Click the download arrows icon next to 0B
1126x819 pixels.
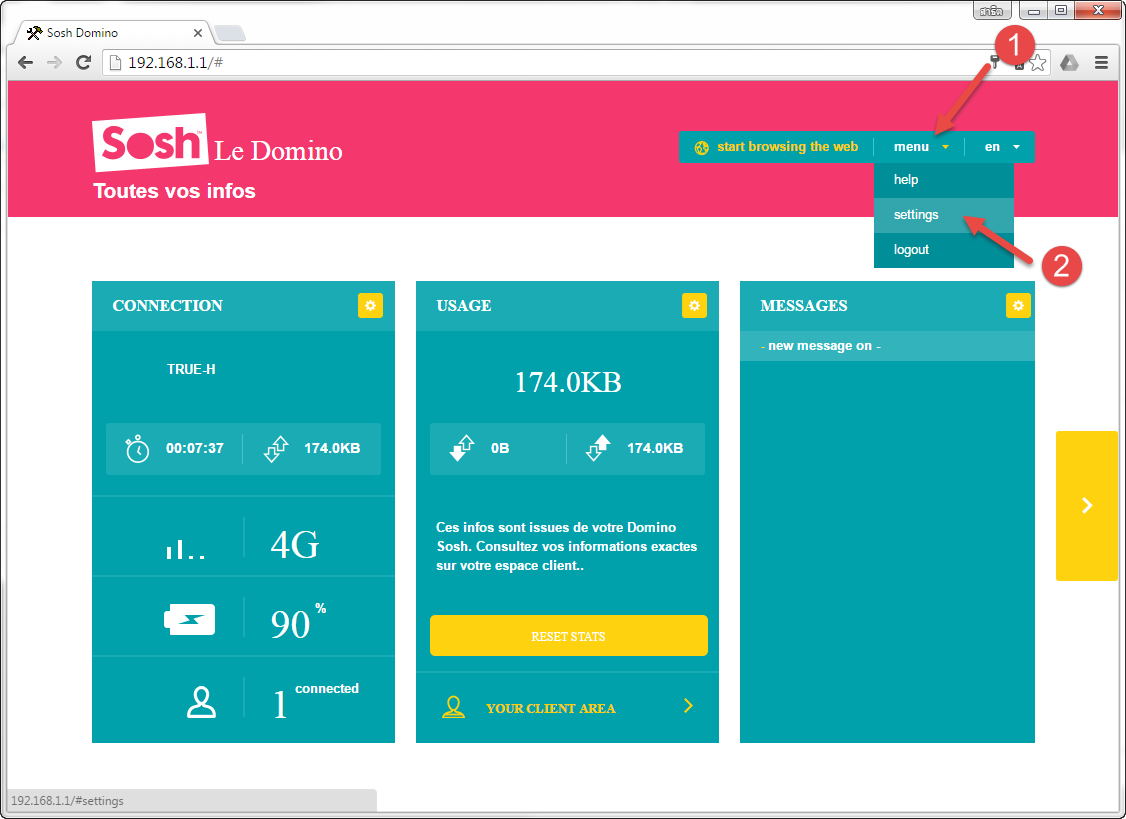(462, 448)
